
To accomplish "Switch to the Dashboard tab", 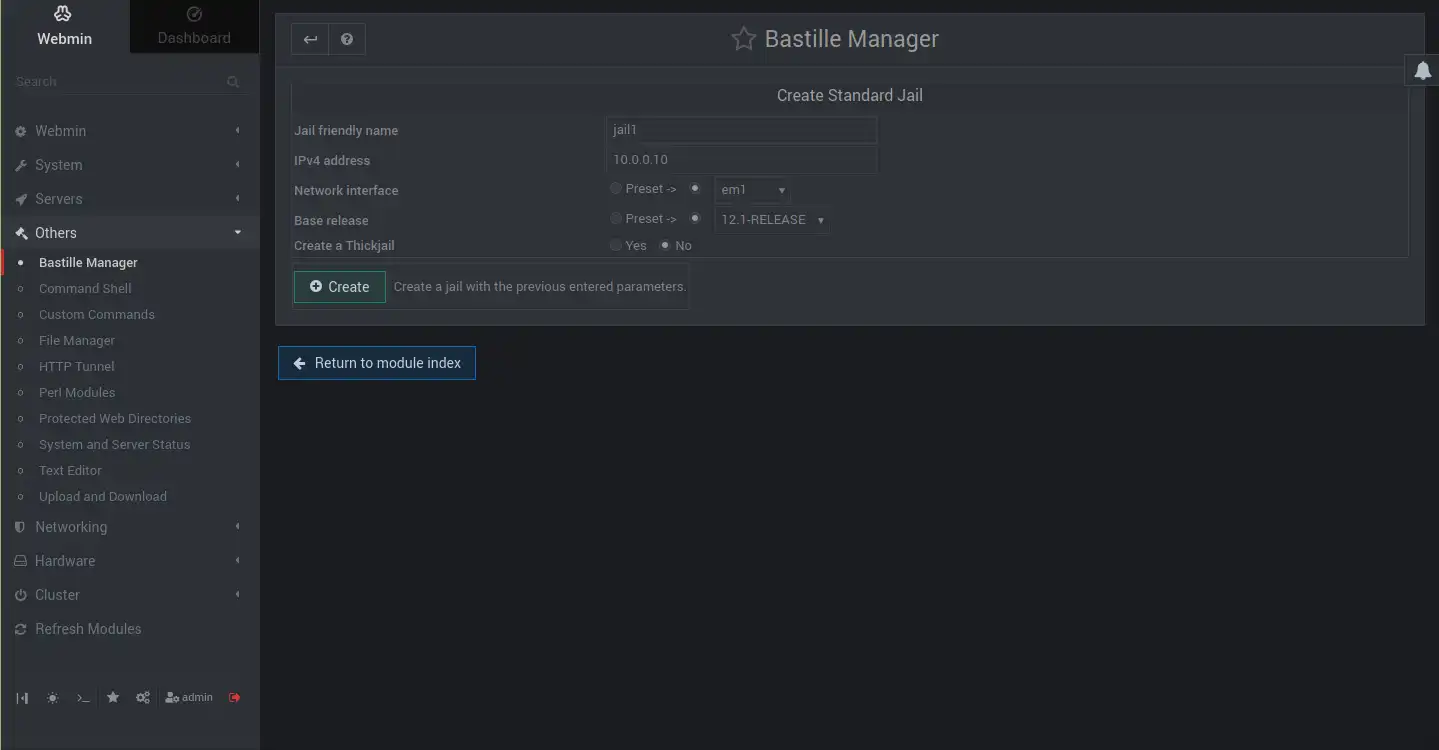I will point(194,27).
